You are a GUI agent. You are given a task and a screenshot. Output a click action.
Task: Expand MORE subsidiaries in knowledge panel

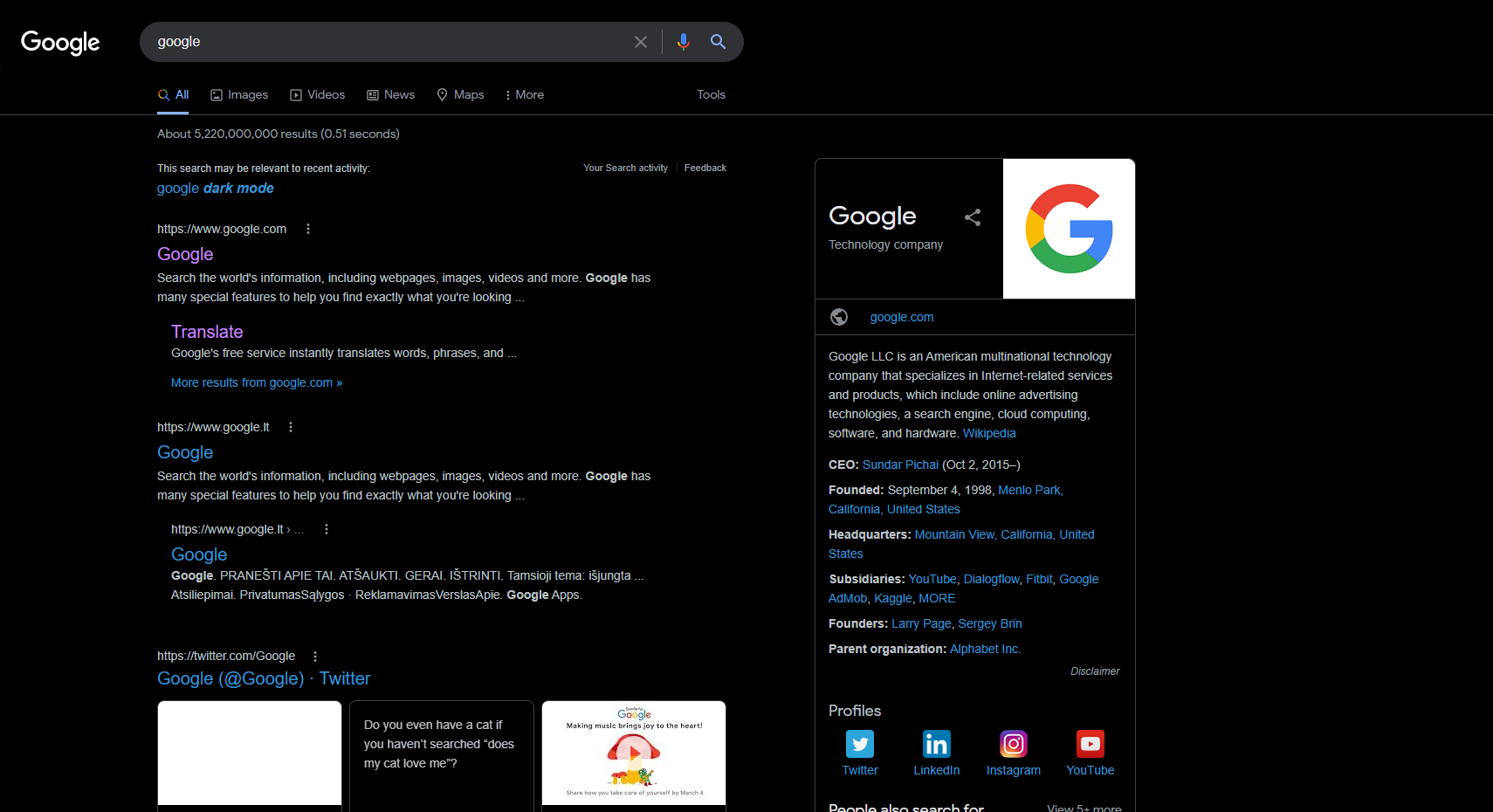[937, 598]
